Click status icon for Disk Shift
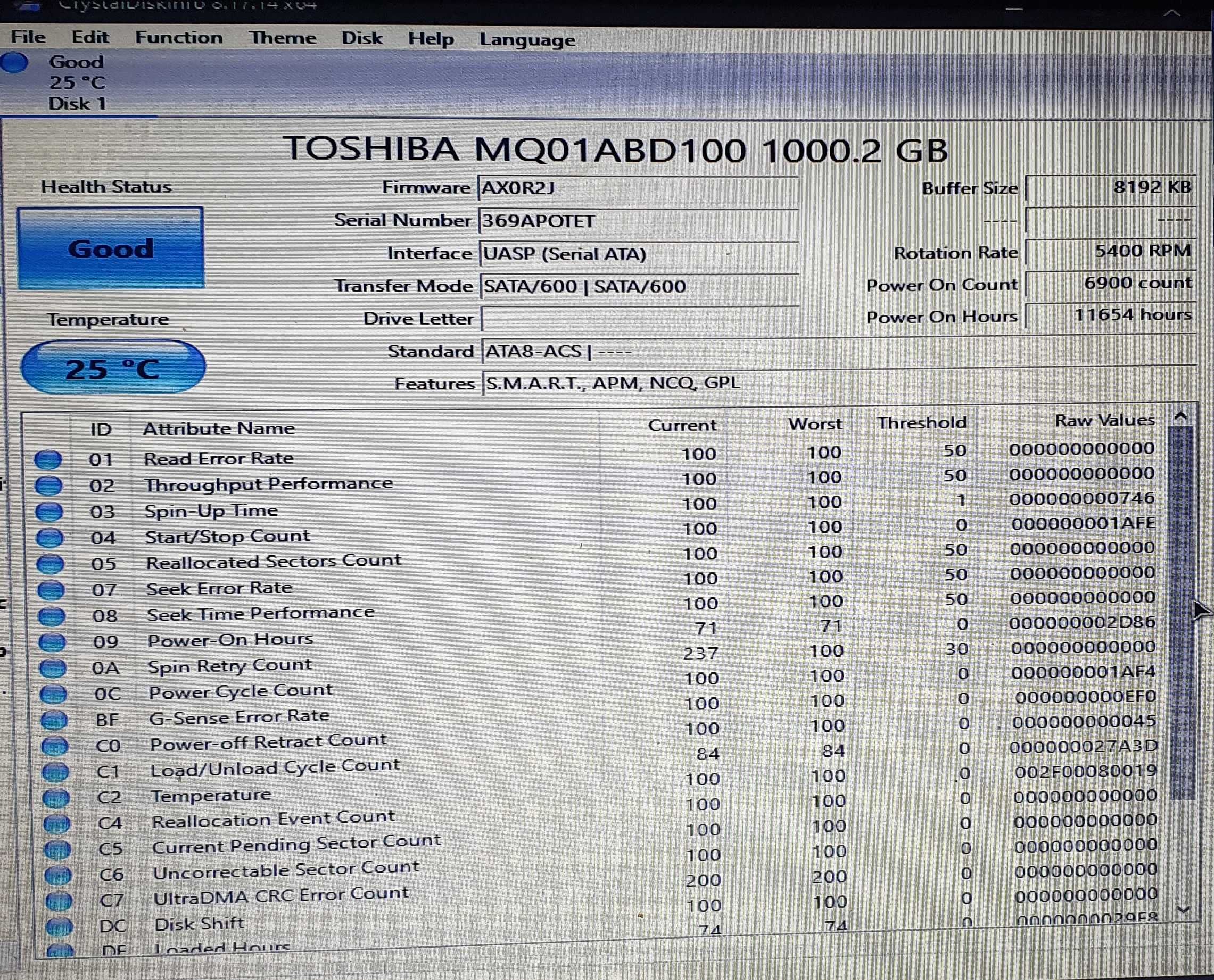Screen dimensions: 1214x980 [59, 927]
